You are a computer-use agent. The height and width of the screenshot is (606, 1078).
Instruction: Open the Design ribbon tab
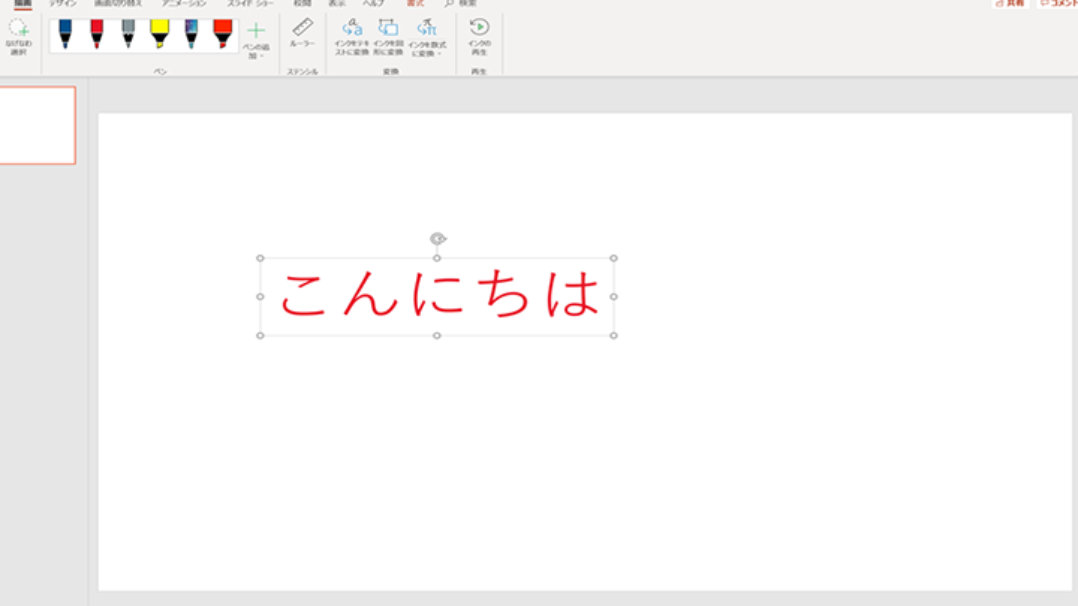(x=63, y=3)
